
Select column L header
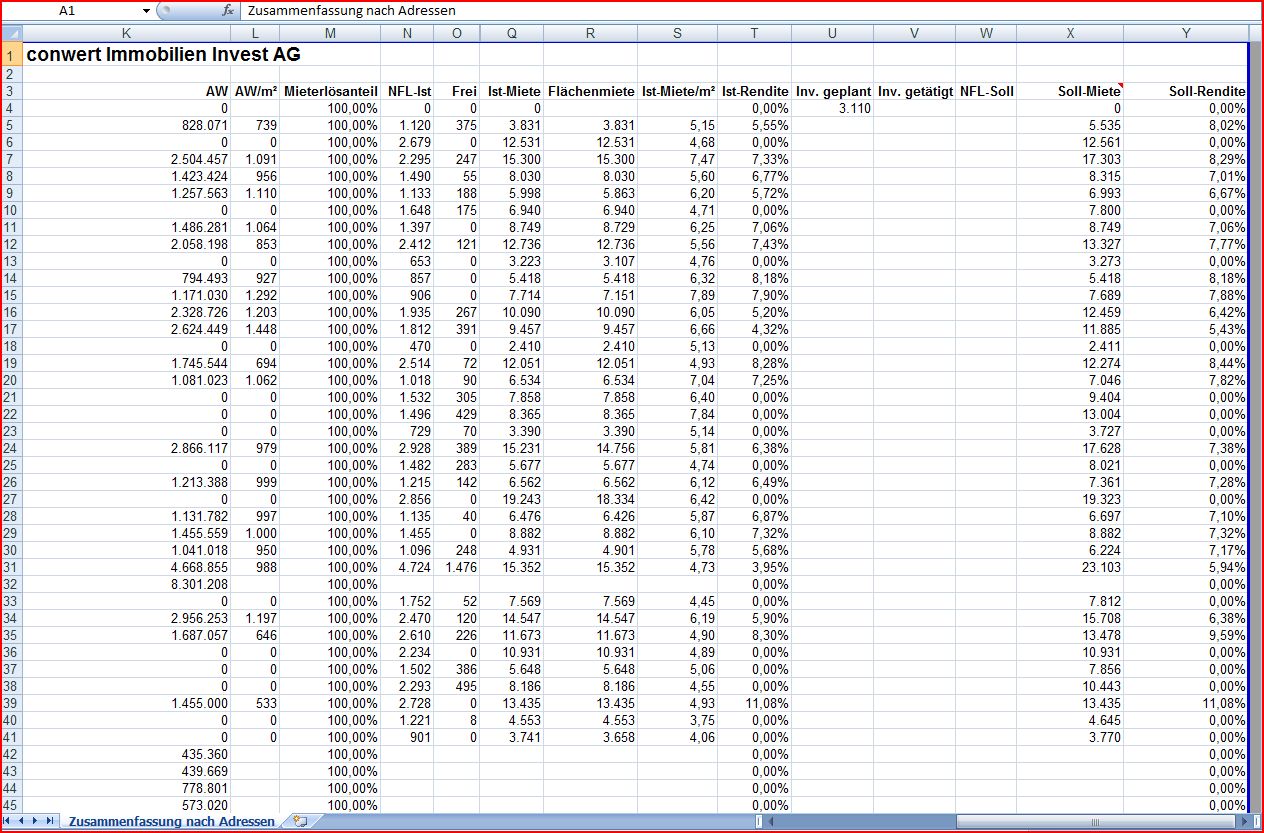coord(255,33)
